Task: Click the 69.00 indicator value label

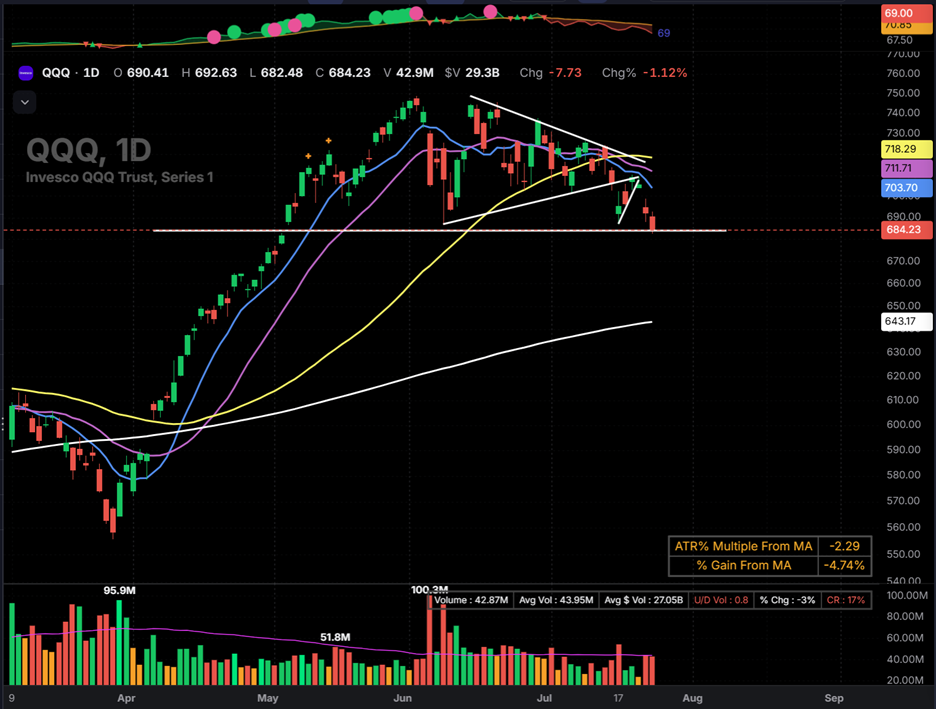Action: 905,13
